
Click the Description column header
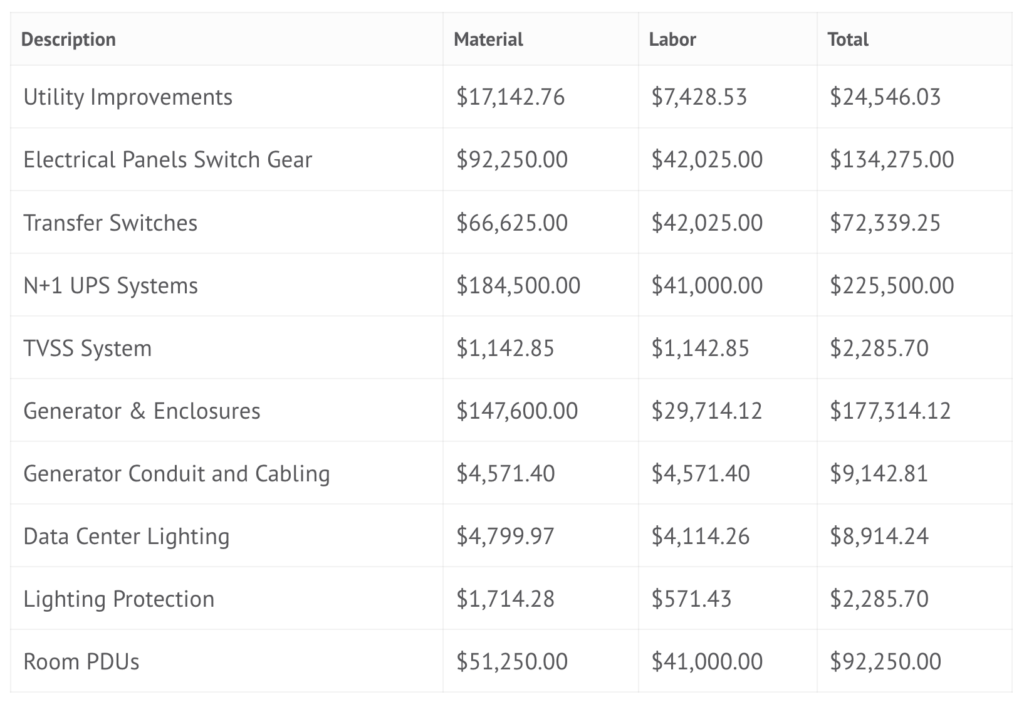68,40
